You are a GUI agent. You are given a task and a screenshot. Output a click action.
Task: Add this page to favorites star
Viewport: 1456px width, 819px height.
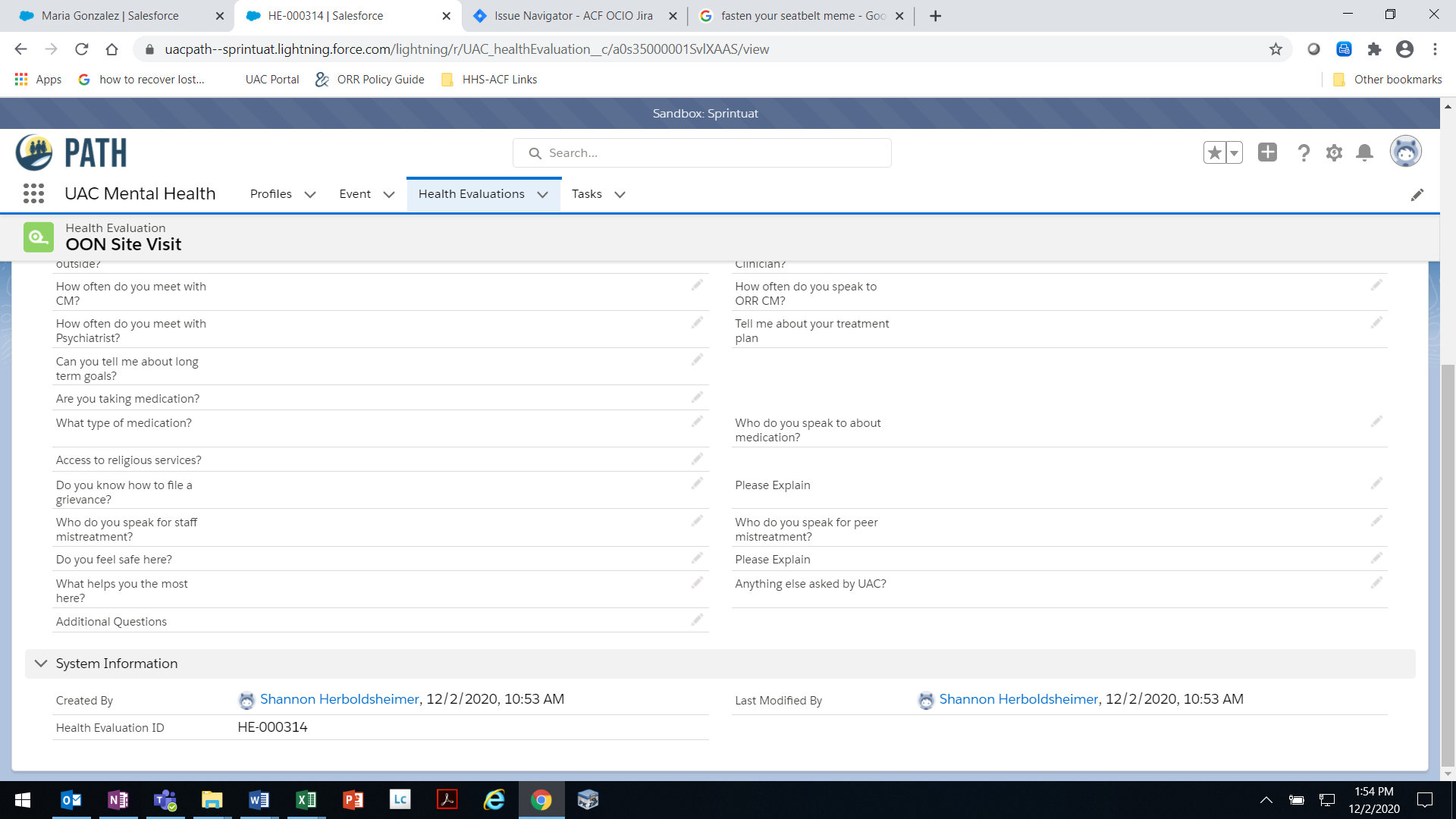point(1214,152)
